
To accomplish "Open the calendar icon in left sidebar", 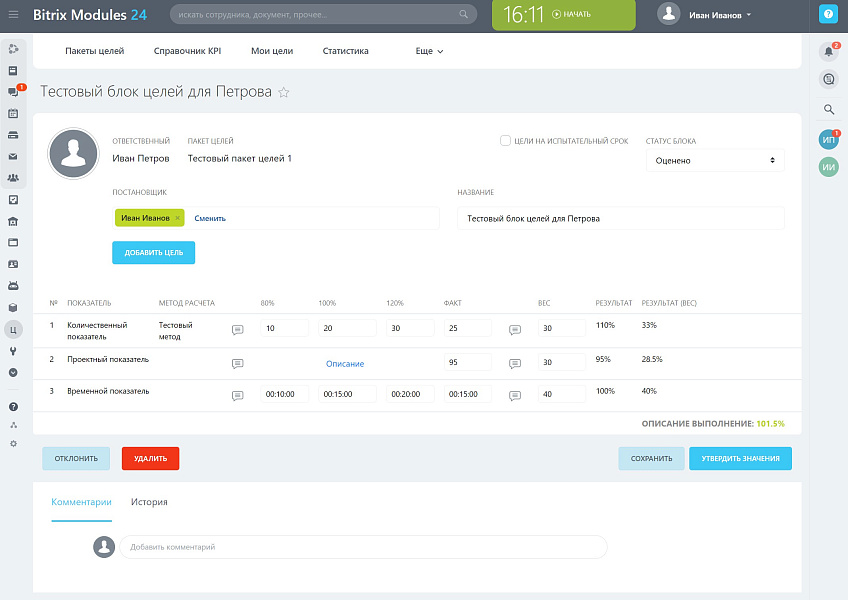I will 13,114.
